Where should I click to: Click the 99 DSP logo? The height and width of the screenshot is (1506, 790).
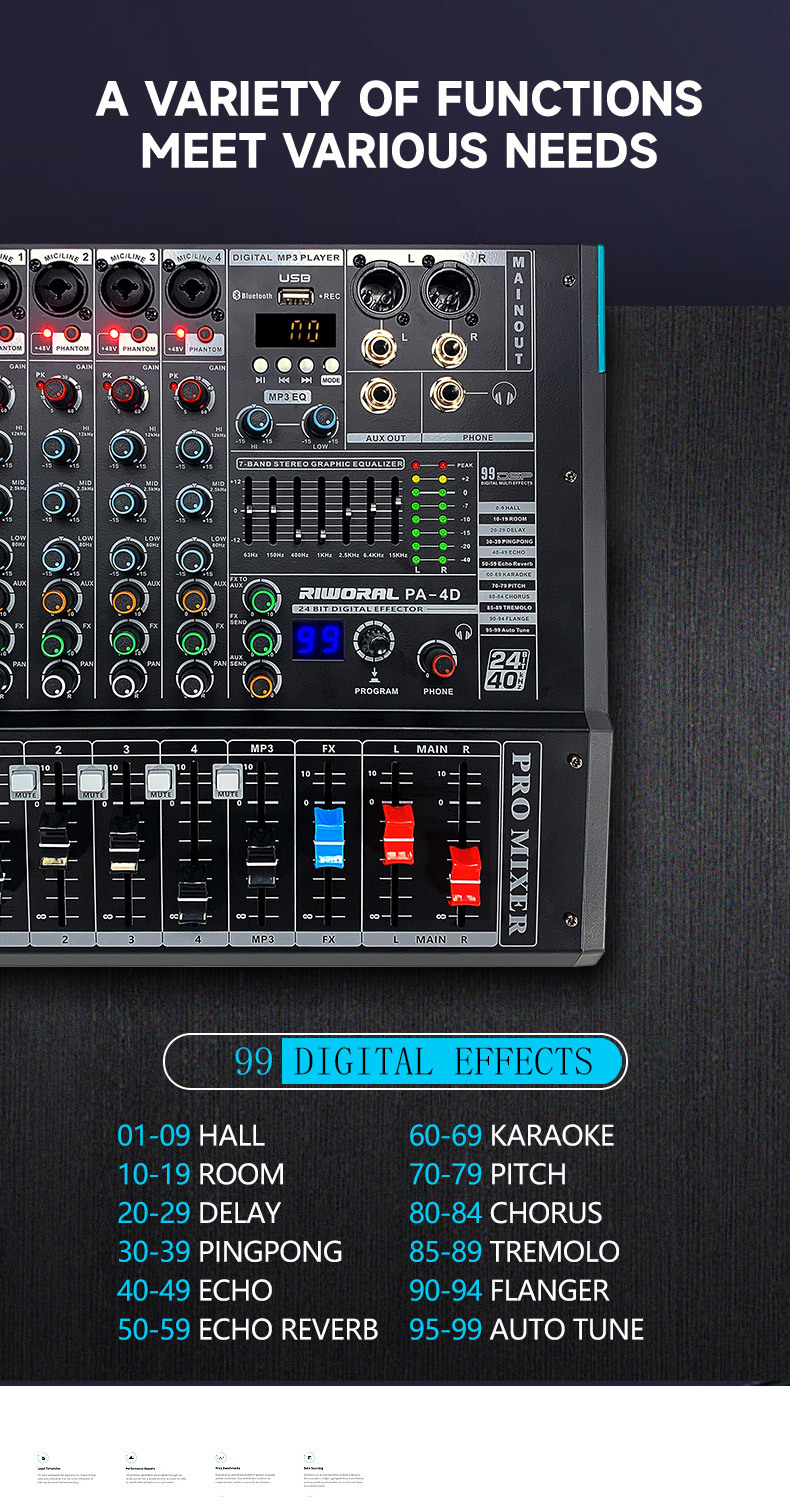(507, 476)
